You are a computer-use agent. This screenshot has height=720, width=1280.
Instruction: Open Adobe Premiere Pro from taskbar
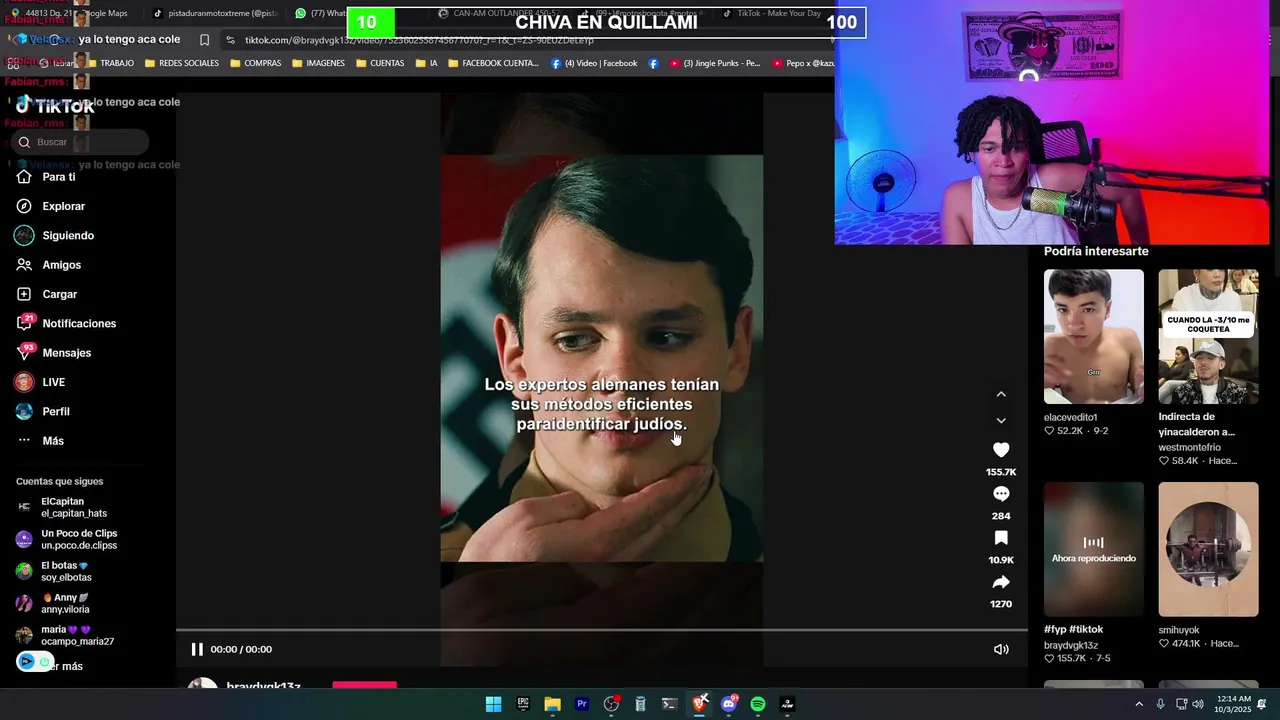582,704
